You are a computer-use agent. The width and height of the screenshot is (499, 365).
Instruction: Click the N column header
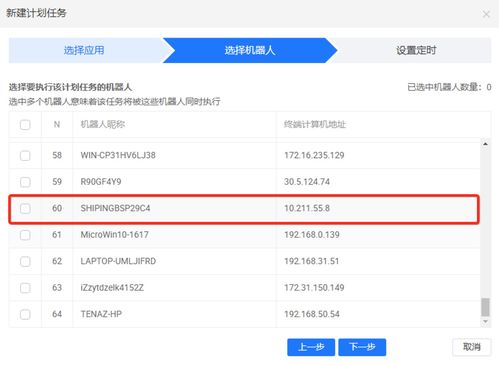57,124
